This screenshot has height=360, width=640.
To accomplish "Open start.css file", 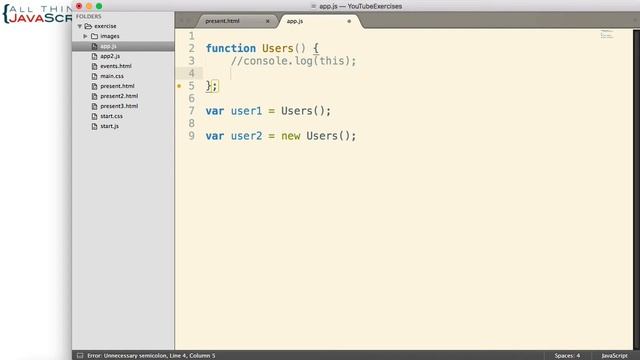I will [x=111, y=116].
